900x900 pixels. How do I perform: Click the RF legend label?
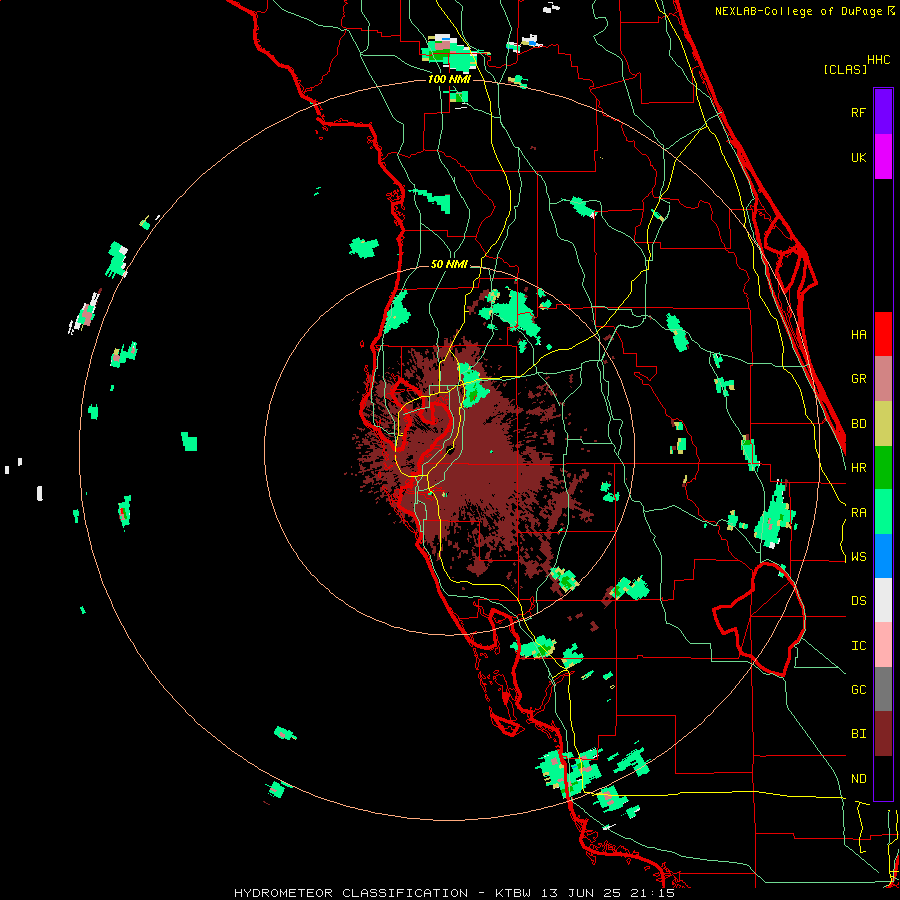coord(858,112)
